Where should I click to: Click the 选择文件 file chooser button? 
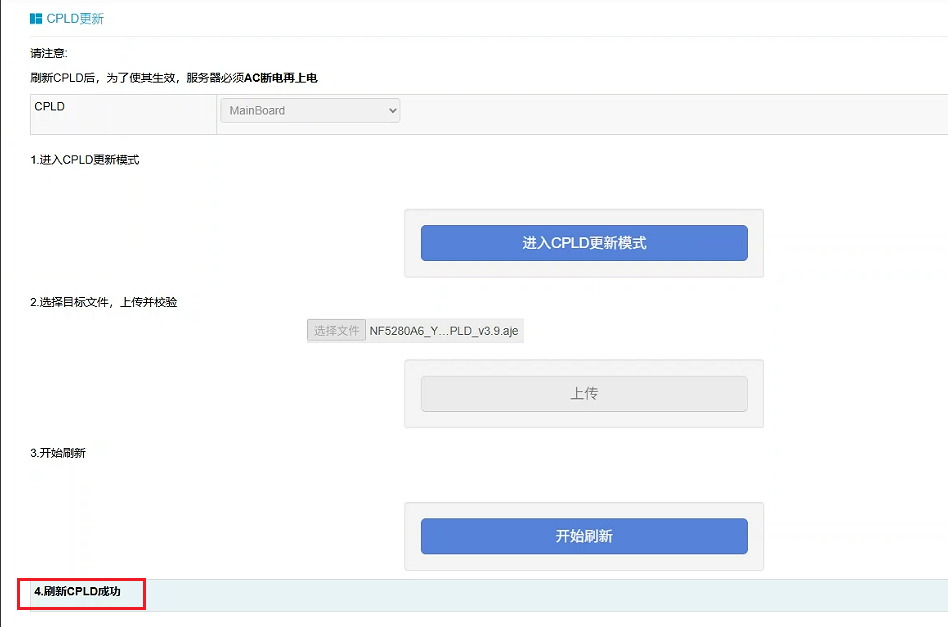336,331
